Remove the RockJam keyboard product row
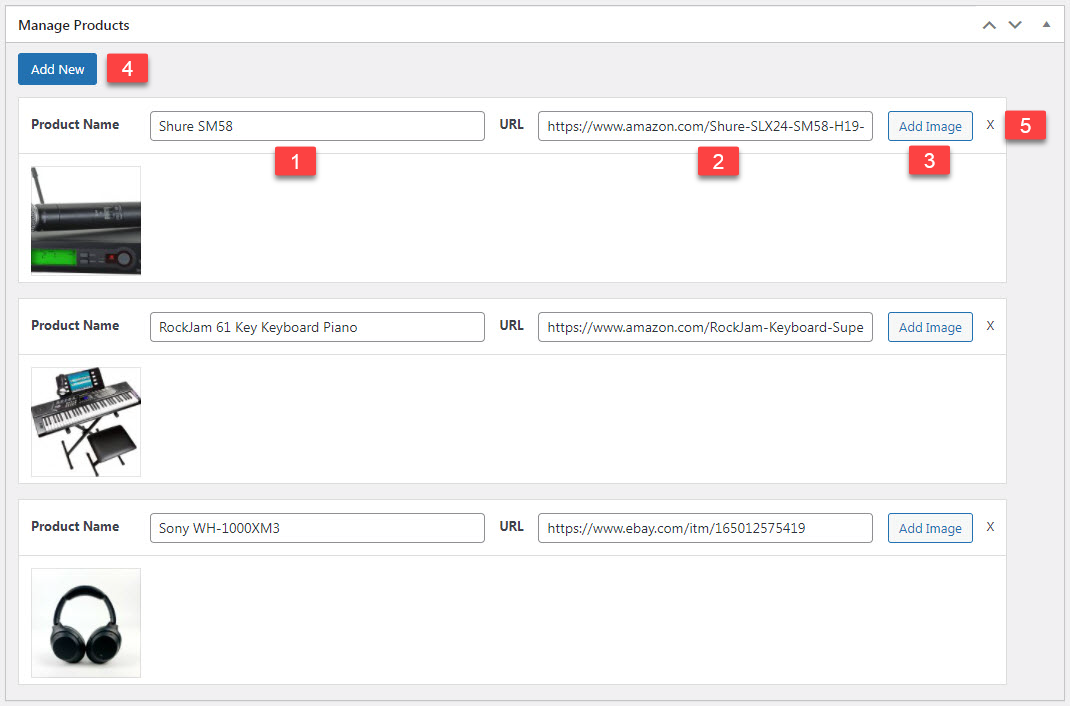This screenshot has height=706, width=1070. [990, 326]
